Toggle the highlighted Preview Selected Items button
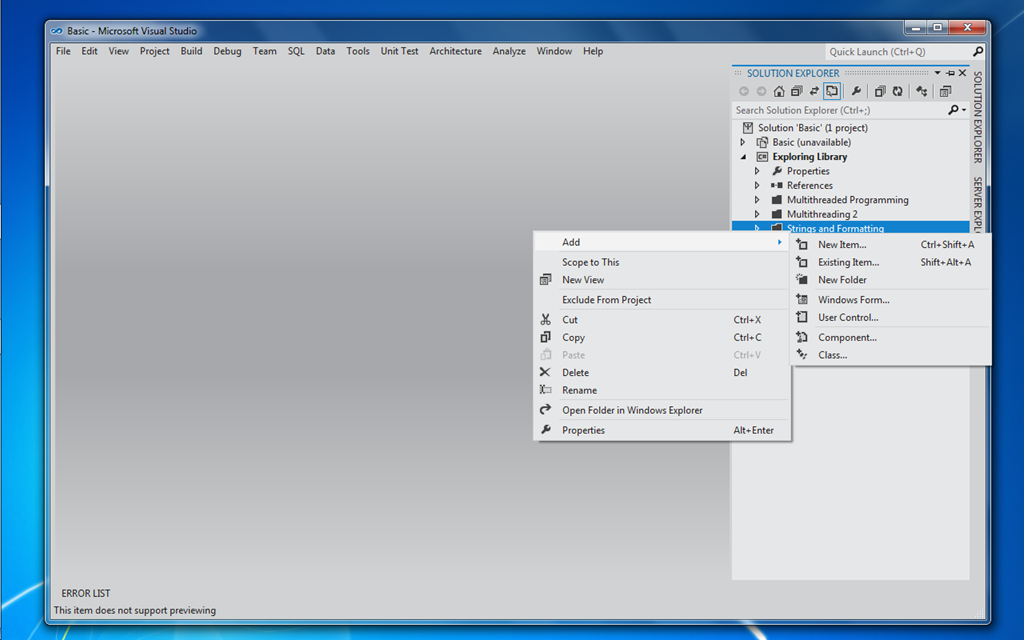 point(832,91)
